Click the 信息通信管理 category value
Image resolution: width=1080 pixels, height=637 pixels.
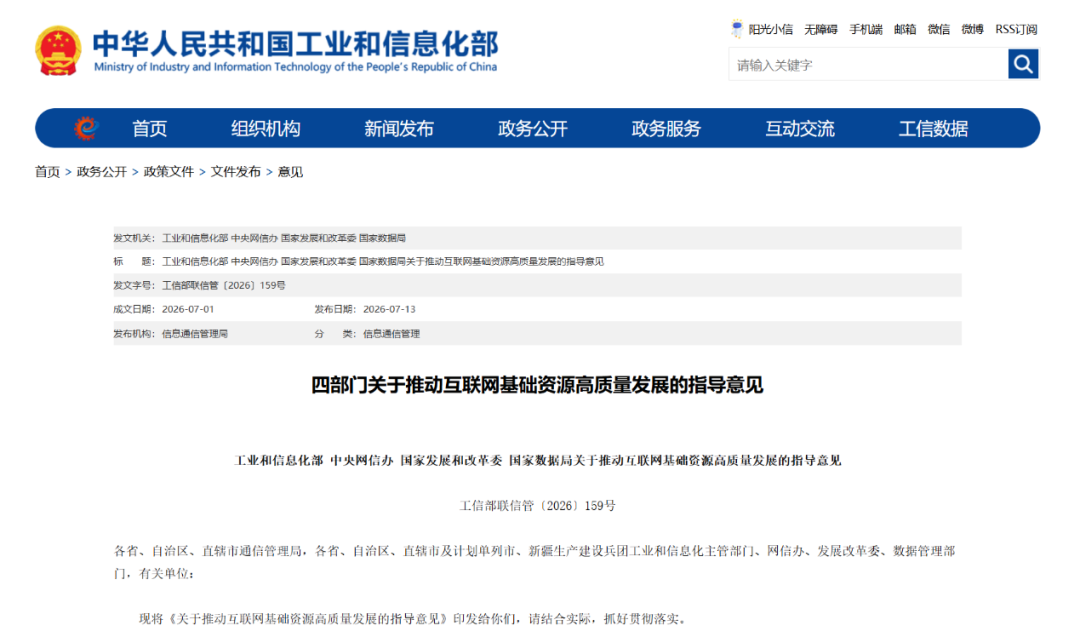pyautogui.click(x=391, y=334)
